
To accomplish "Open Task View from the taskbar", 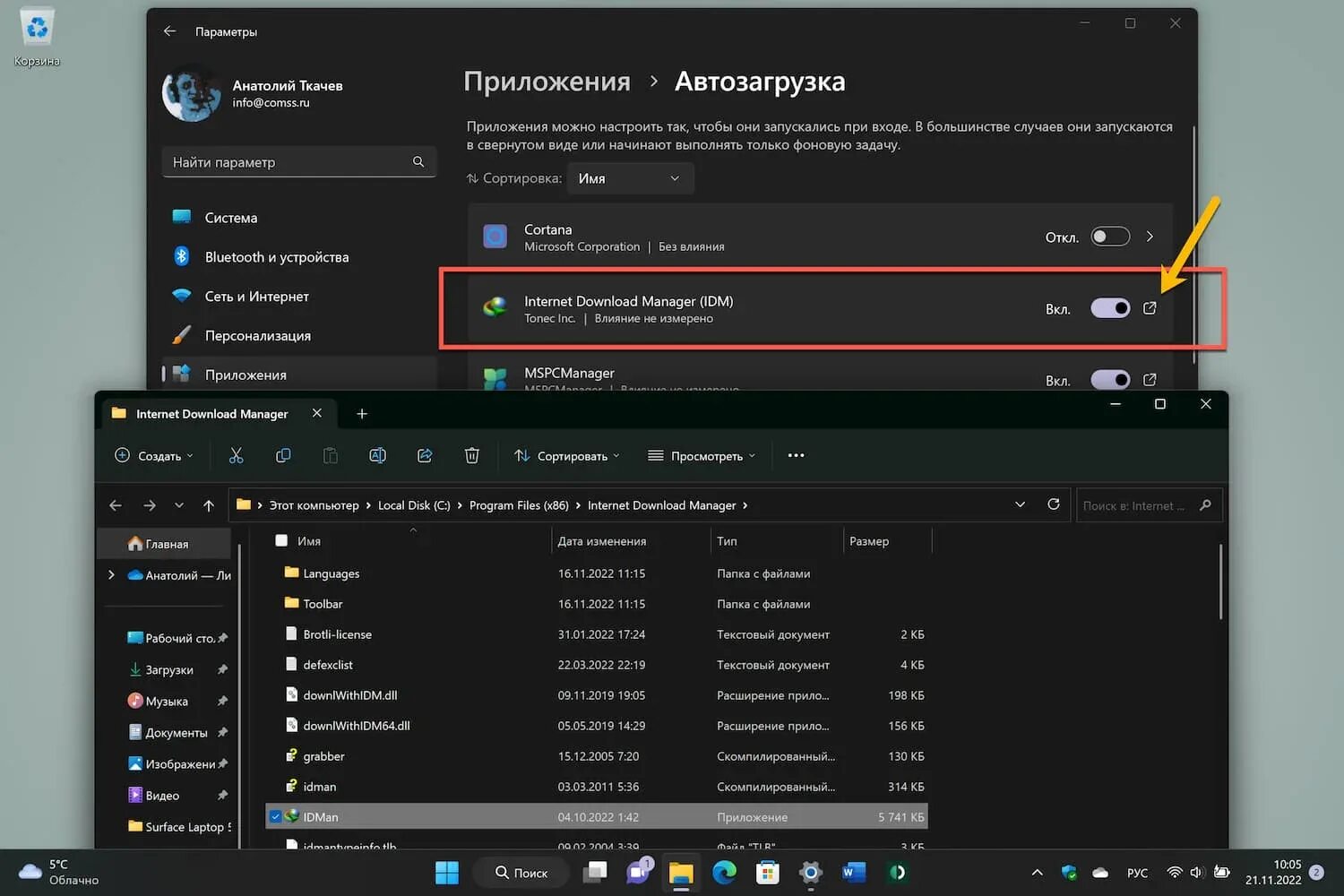I will point(595,873).
